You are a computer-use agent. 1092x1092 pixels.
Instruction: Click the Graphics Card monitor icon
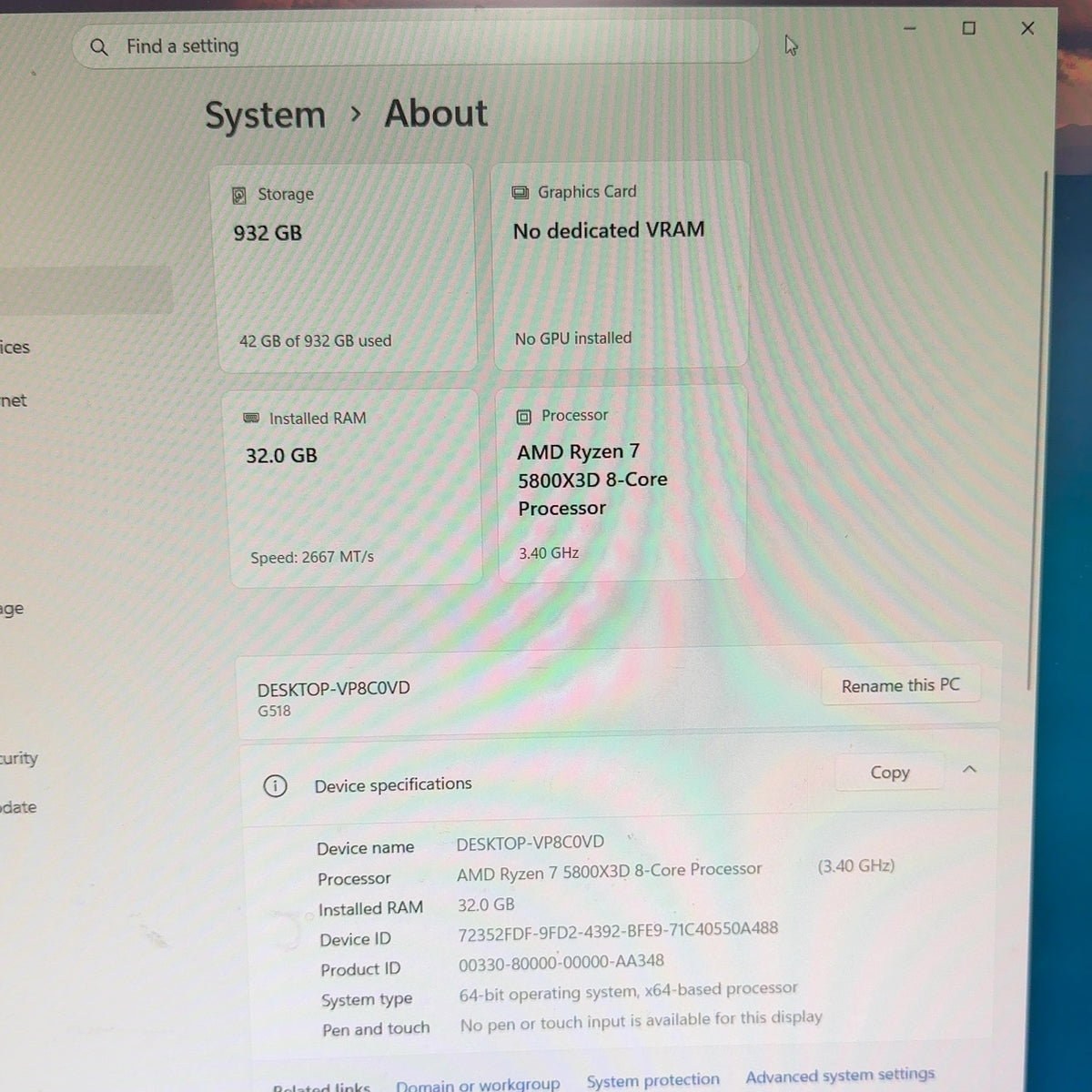tap(521, 192)
